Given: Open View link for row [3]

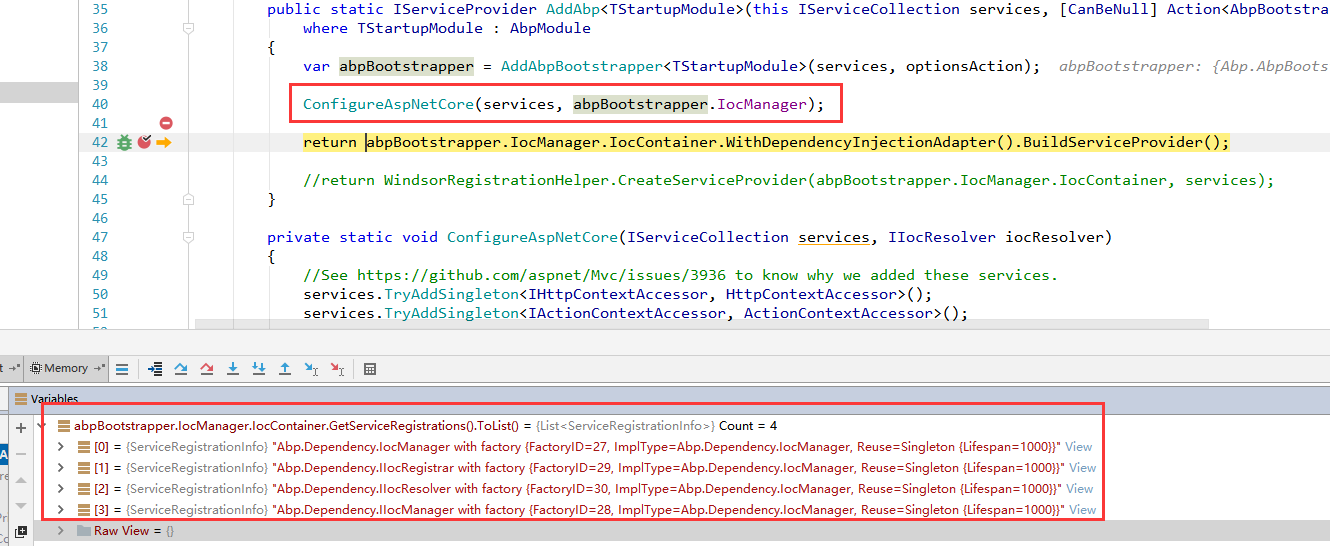Looking at the screenshot, I should click(x=1082, y=510).
